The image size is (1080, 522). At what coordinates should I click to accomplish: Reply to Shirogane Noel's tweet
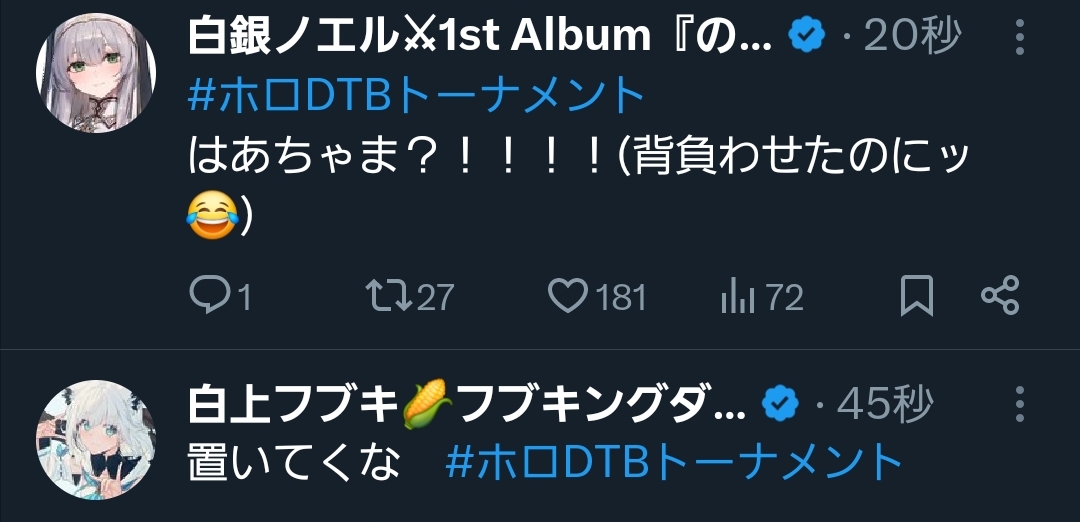[x=218, y=297]
